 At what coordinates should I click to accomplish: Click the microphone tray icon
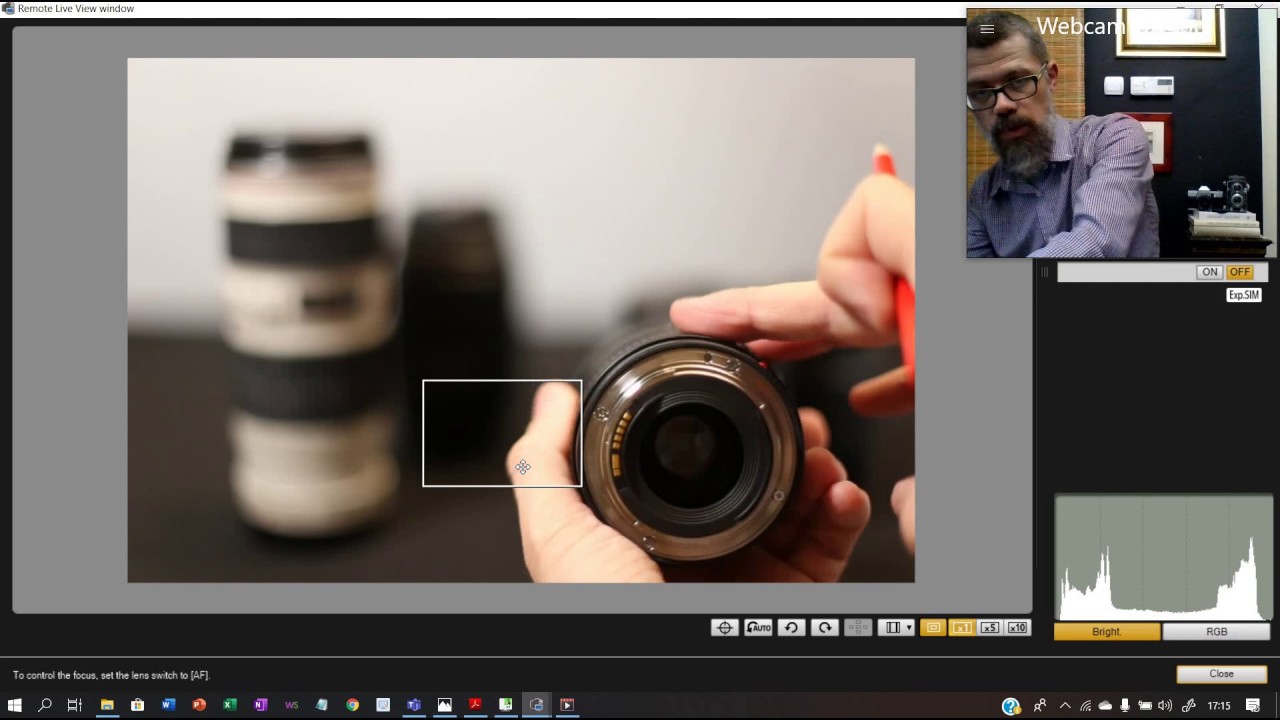pyautogui.click(x=1125, y=706)
